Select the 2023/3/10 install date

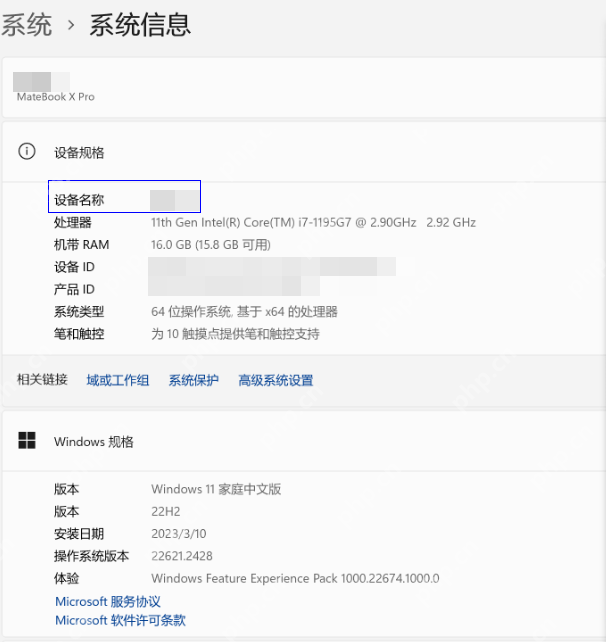(x=179, y=534)
